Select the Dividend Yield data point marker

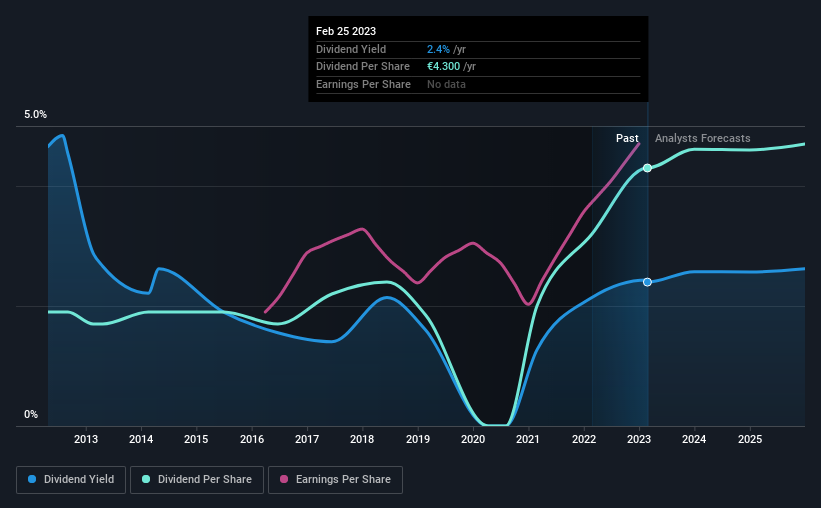[647, 282]
